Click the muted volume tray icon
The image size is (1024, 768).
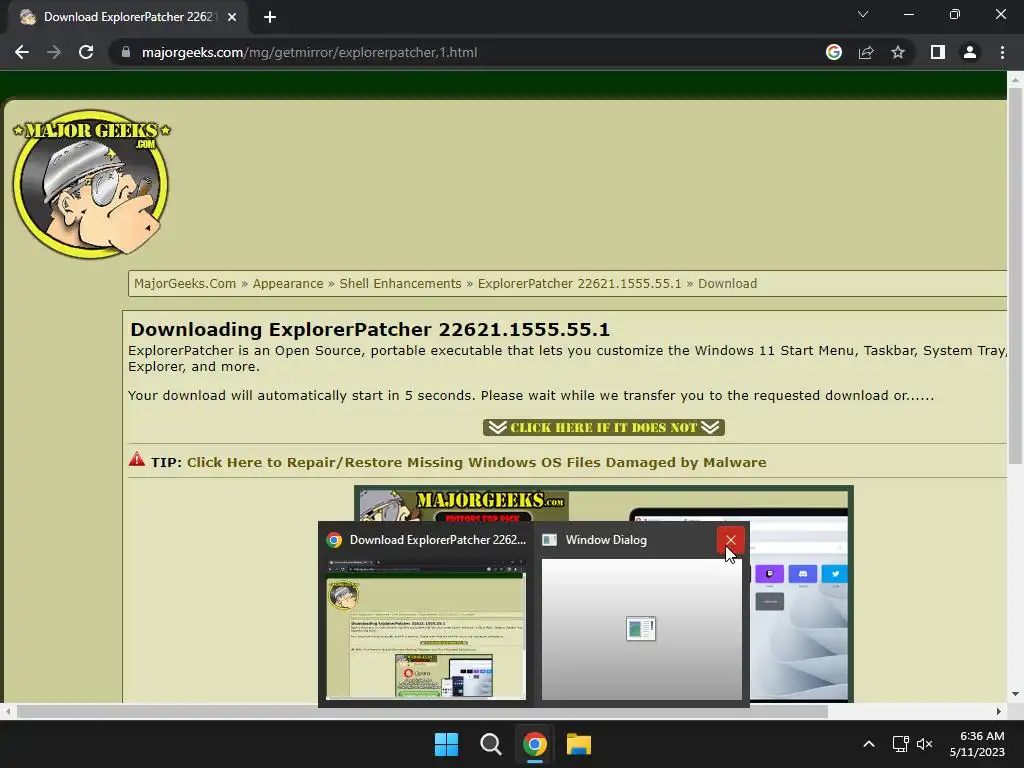click(x=925, y=744)
